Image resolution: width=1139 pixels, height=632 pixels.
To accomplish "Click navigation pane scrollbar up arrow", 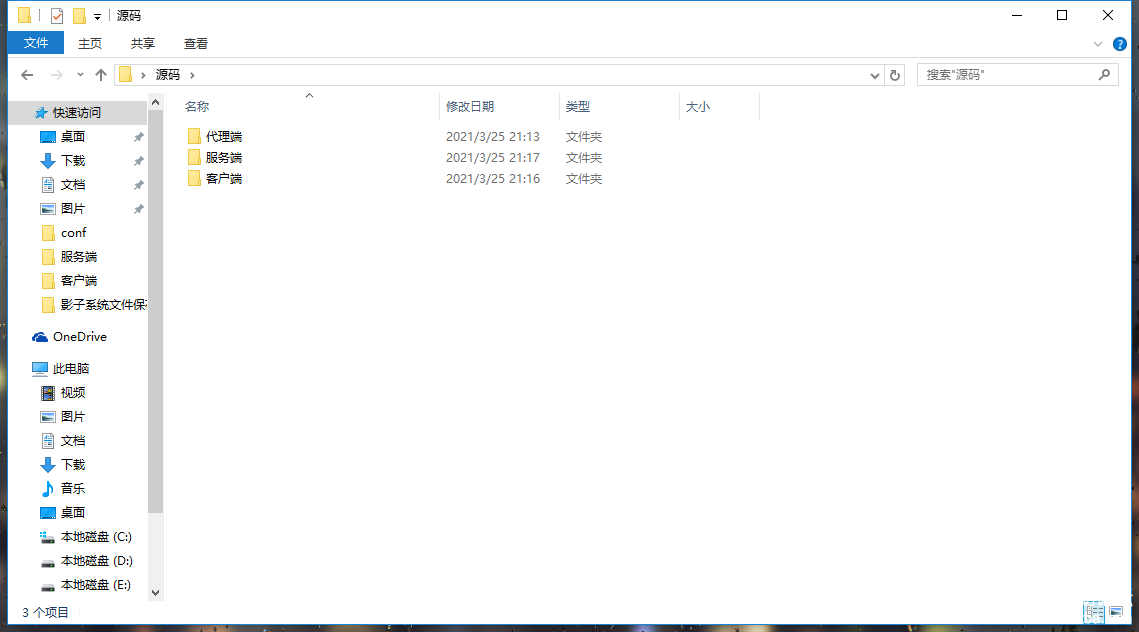I will coord(155,103).
